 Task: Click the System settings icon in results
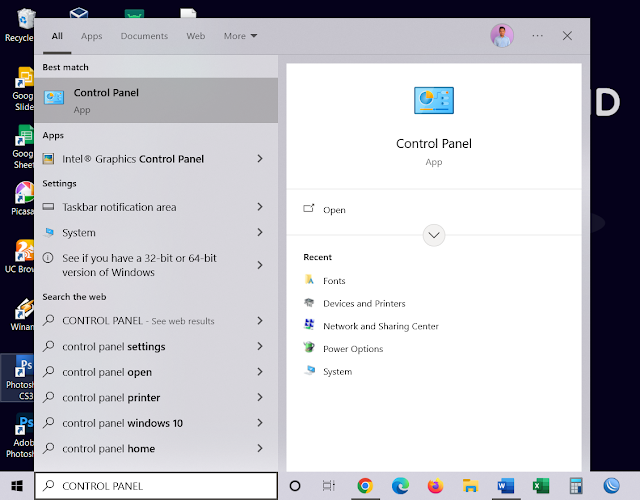pos(49,233)
